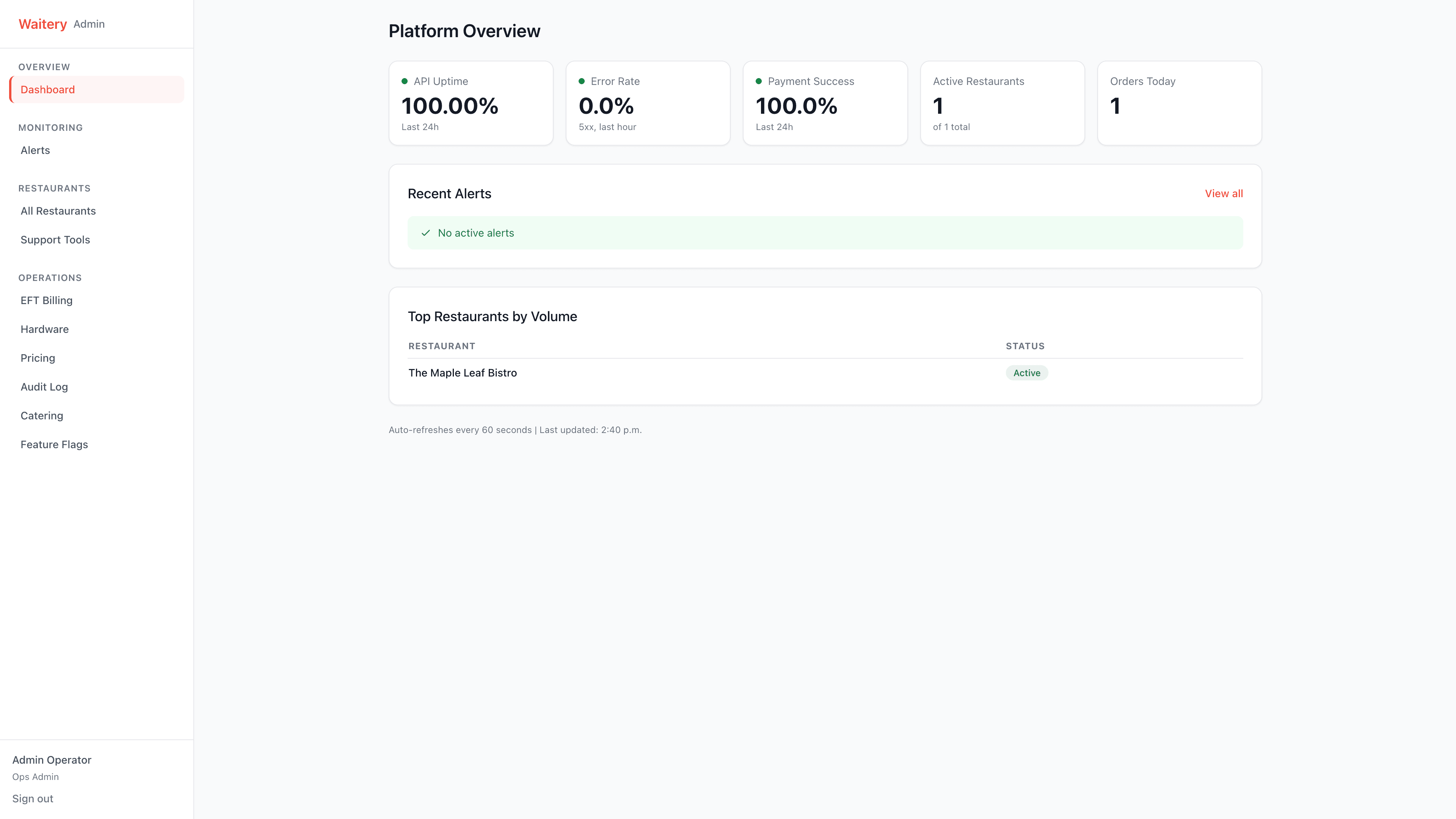Viewport: 1456px width, 819px height.
Task: Click the auto-refresh last updated text
Action: coord(515,430)
